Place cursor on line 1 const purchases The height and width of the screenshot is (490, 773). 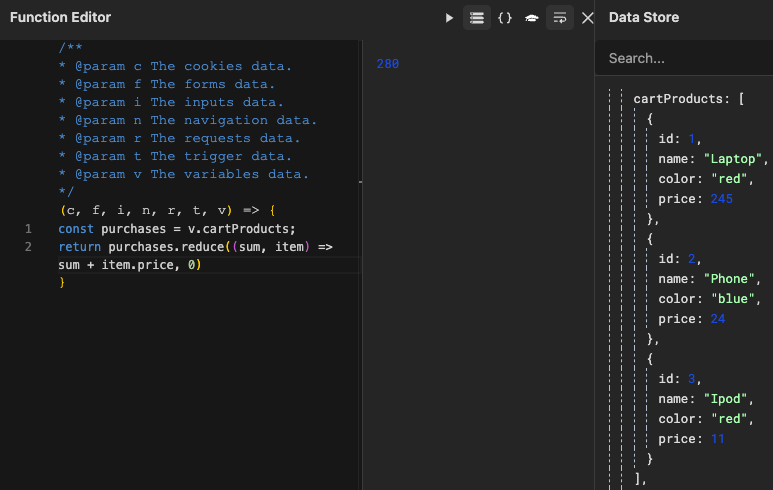tap(176, 229)
